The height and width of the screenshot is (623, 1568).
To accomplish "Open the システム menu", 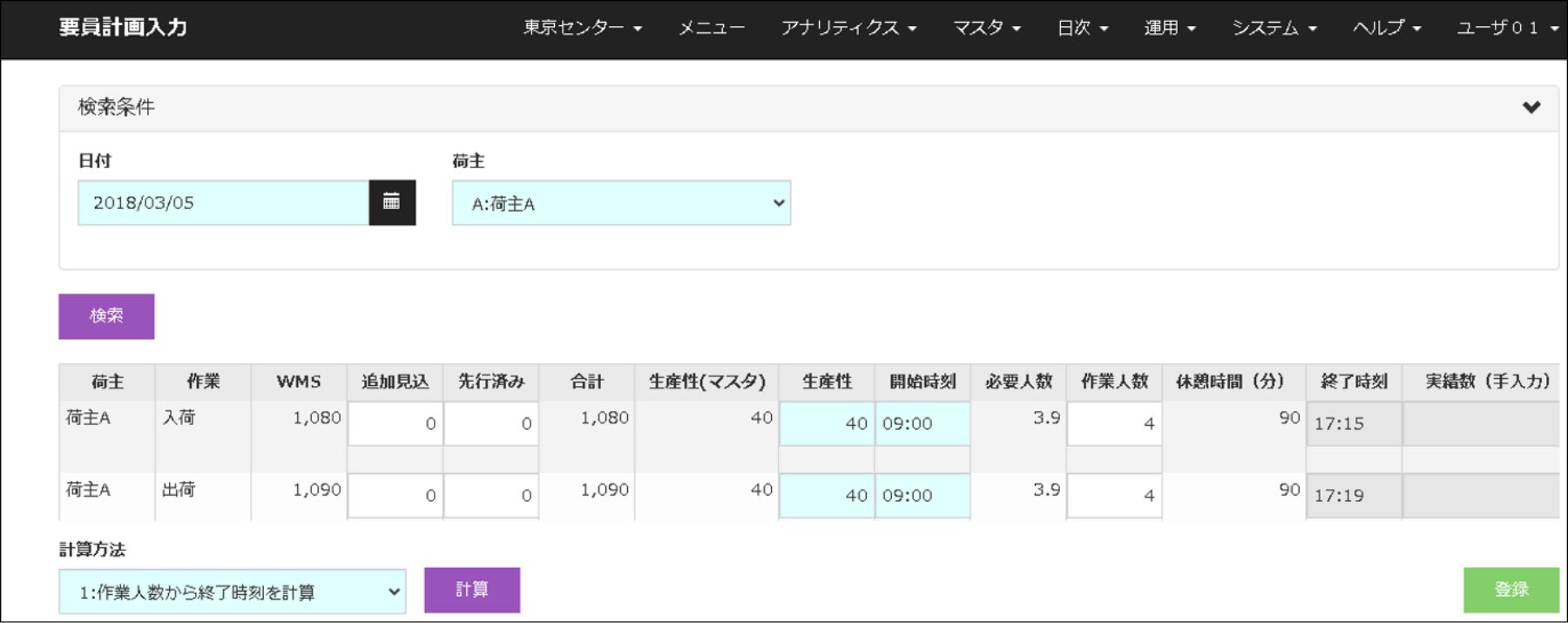I will [1273, 28].
